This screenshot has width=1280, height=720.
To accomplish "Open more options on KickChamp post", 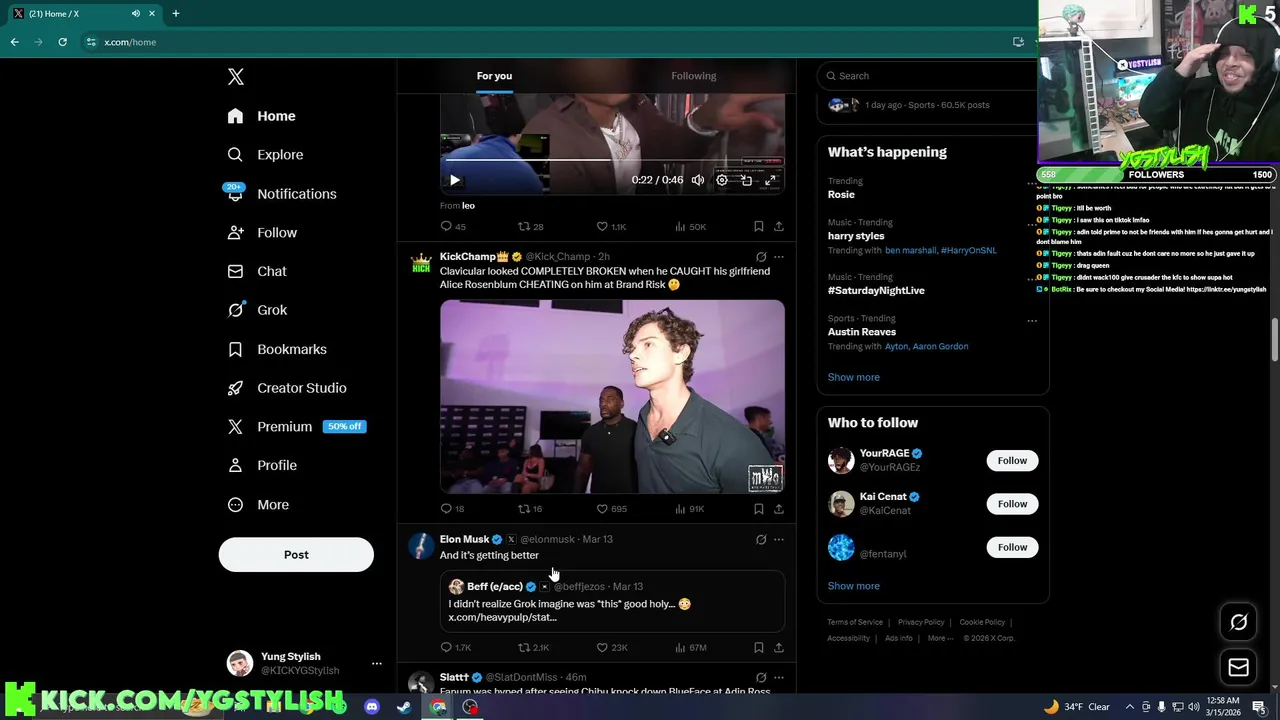I will coord(779,257).
